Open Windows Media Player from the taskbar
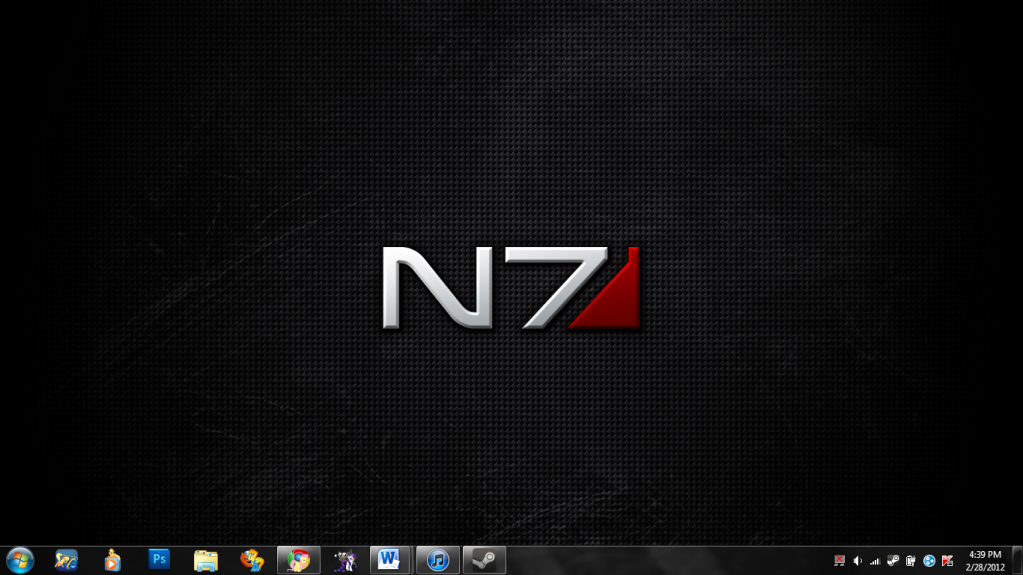Image resolution: width=1023 pixels, height=575 pixels. [113, 560]
